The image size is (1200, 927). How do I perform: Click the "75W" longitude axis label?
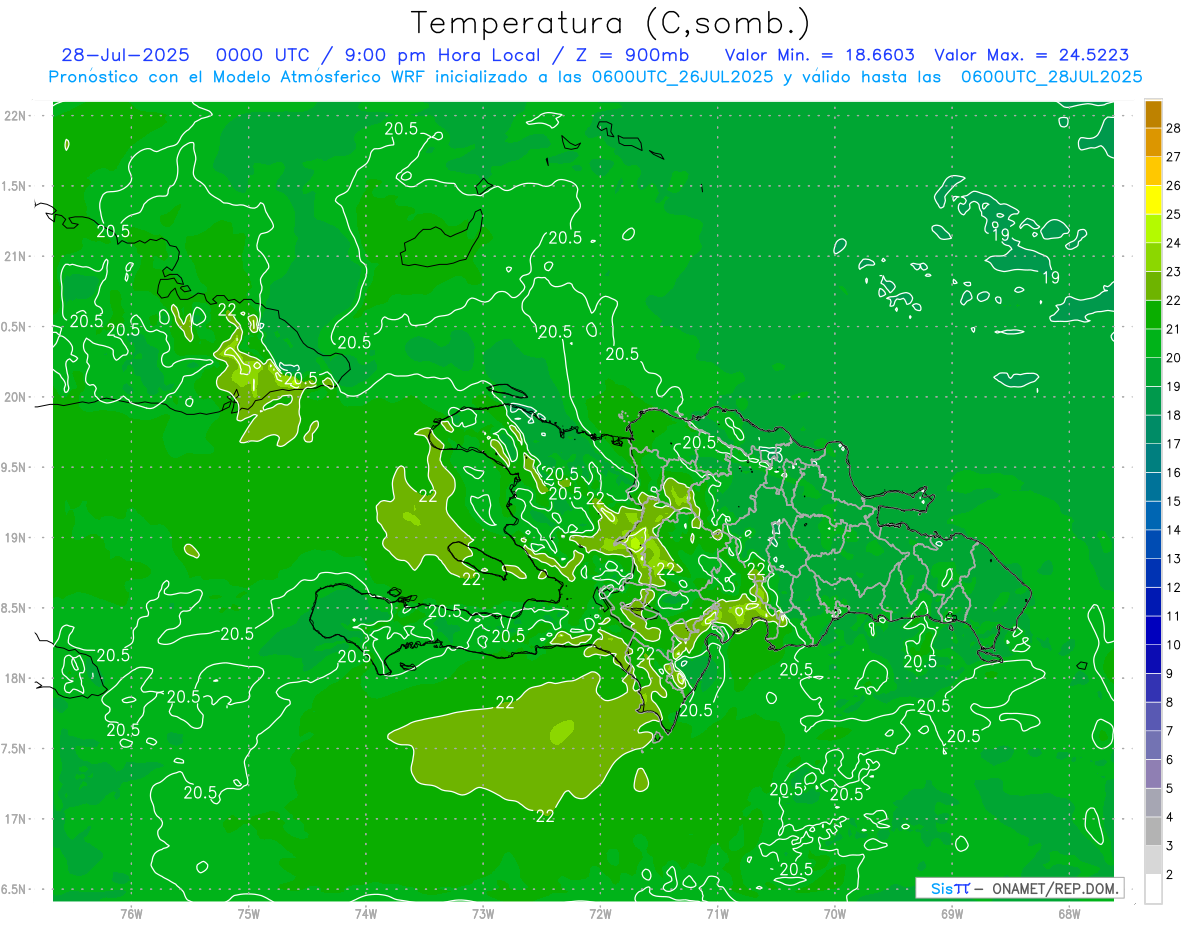249,913
